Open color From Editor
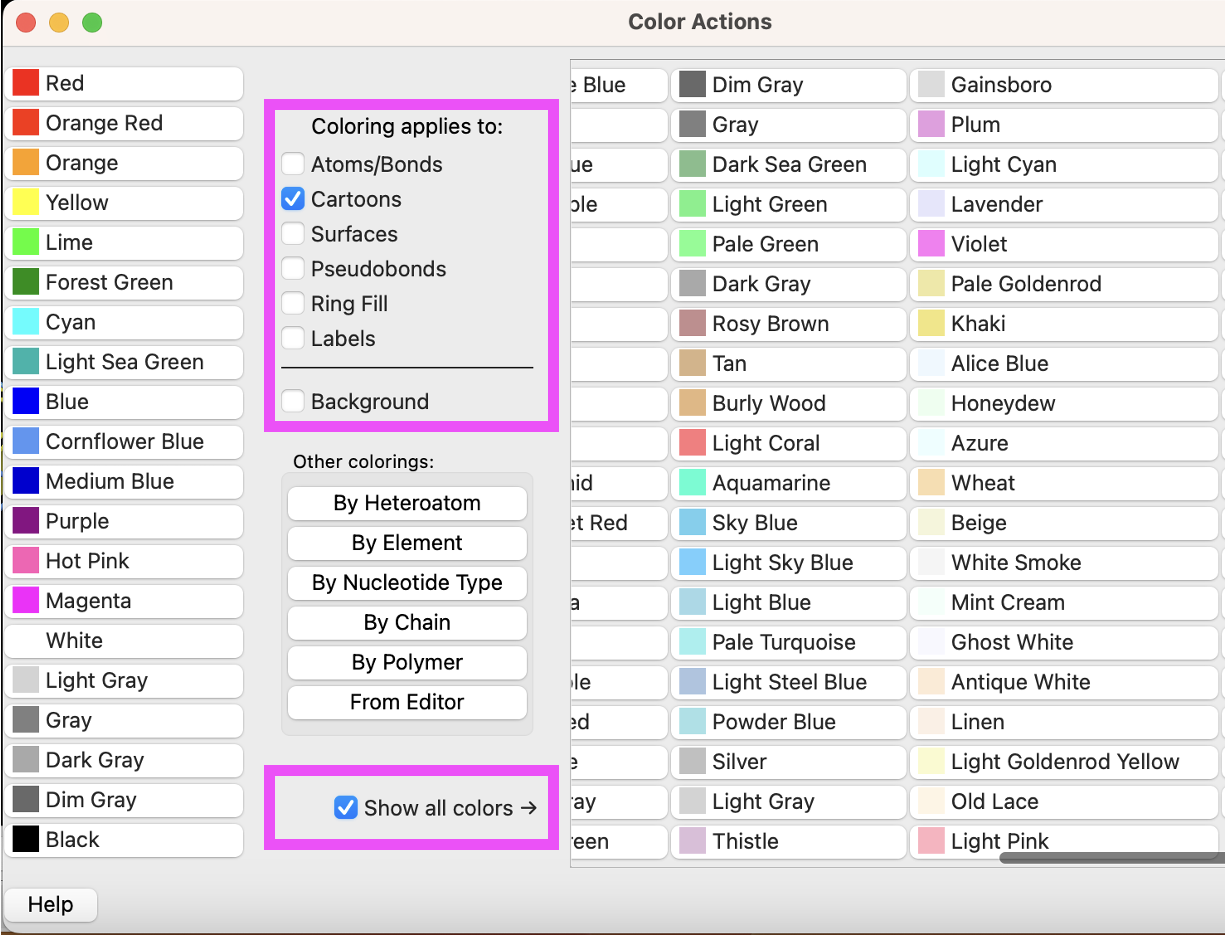Viewport: 1230px width, 938px height. 407,702
